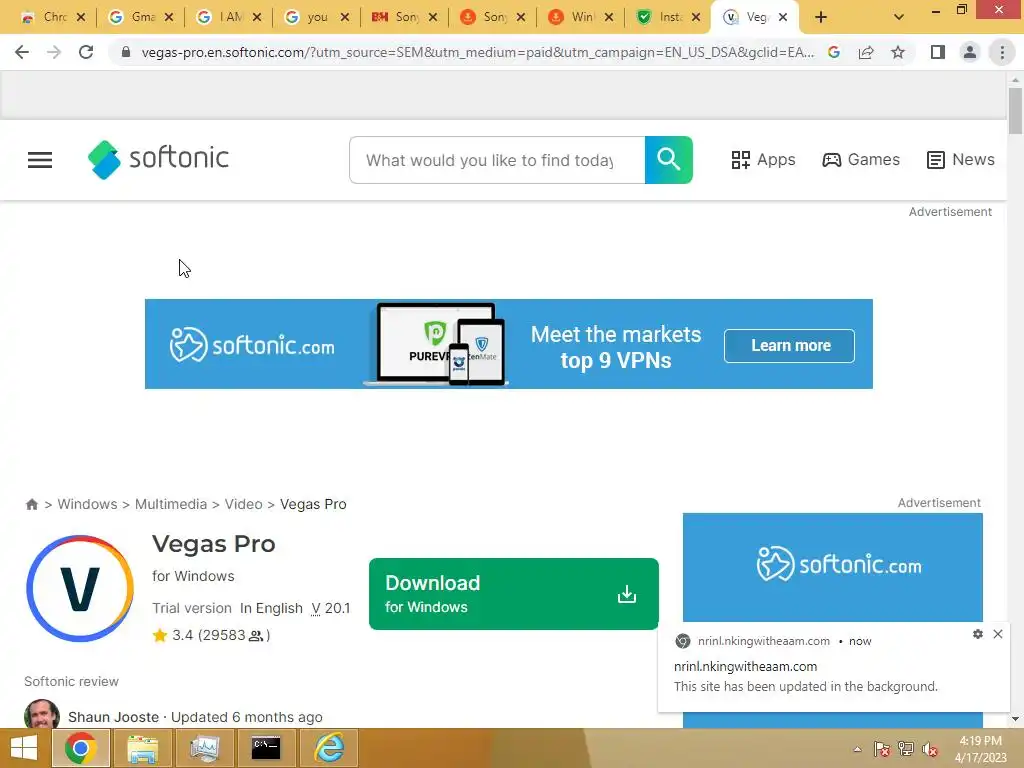
Task: Open Command Prompt from taskbar
Action: click(x=266, y=748)
